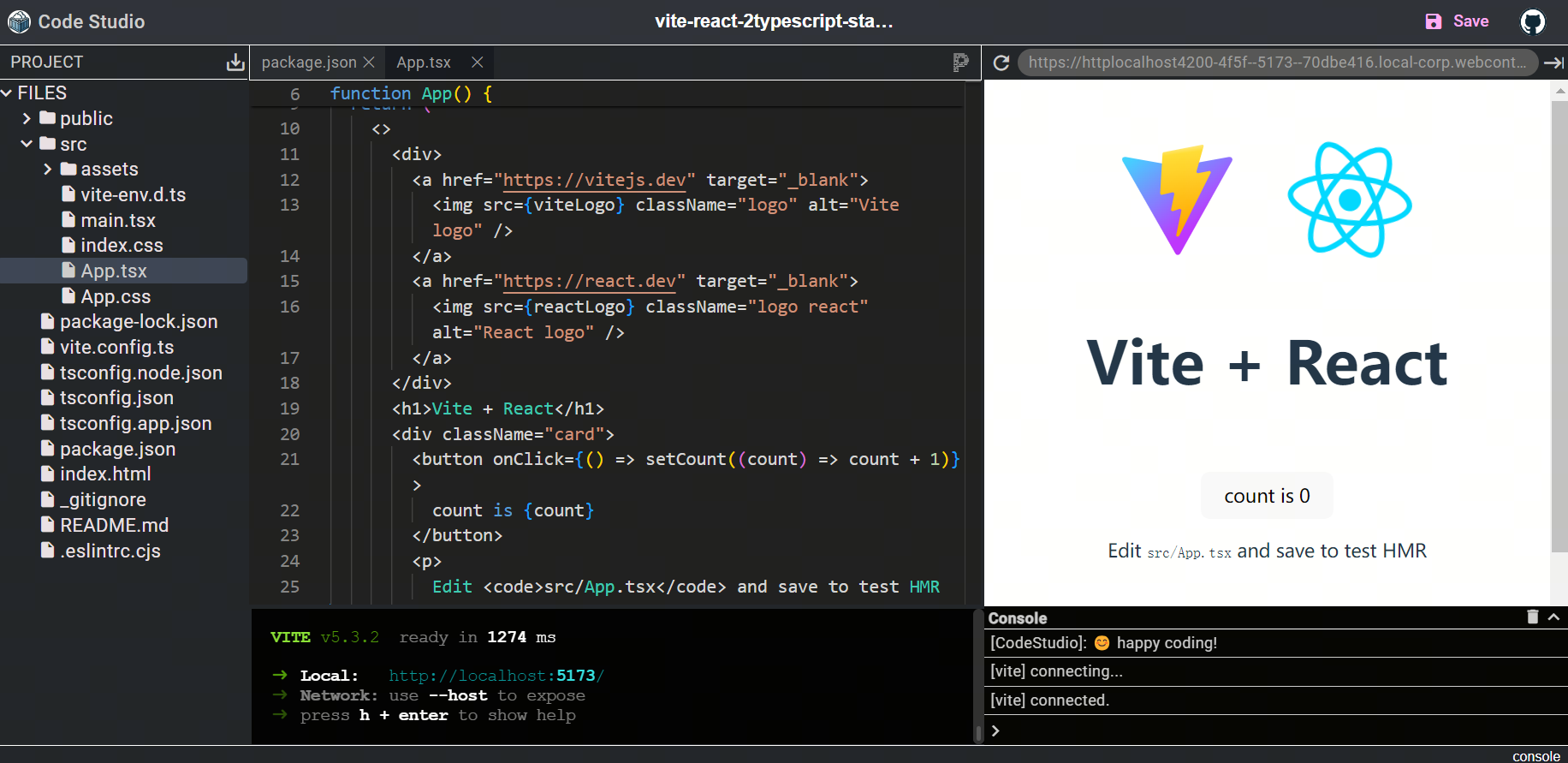Open tsconfig.json file
This screenshot has height=763, width=1568.
(116, 397)
